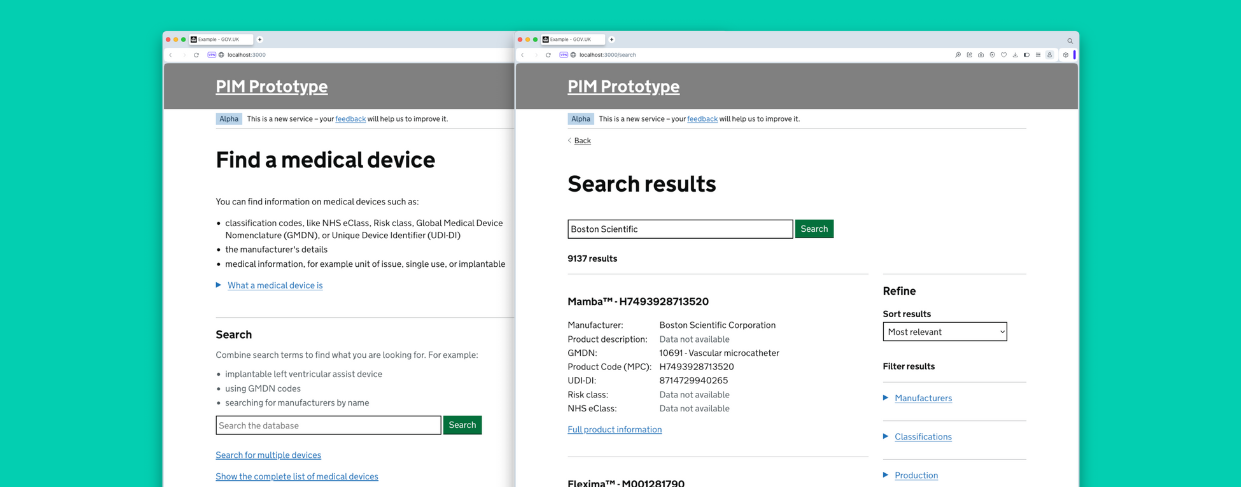Open a new tab in the left browser window
The image size is (1241, 487).
tap(260, 39)
